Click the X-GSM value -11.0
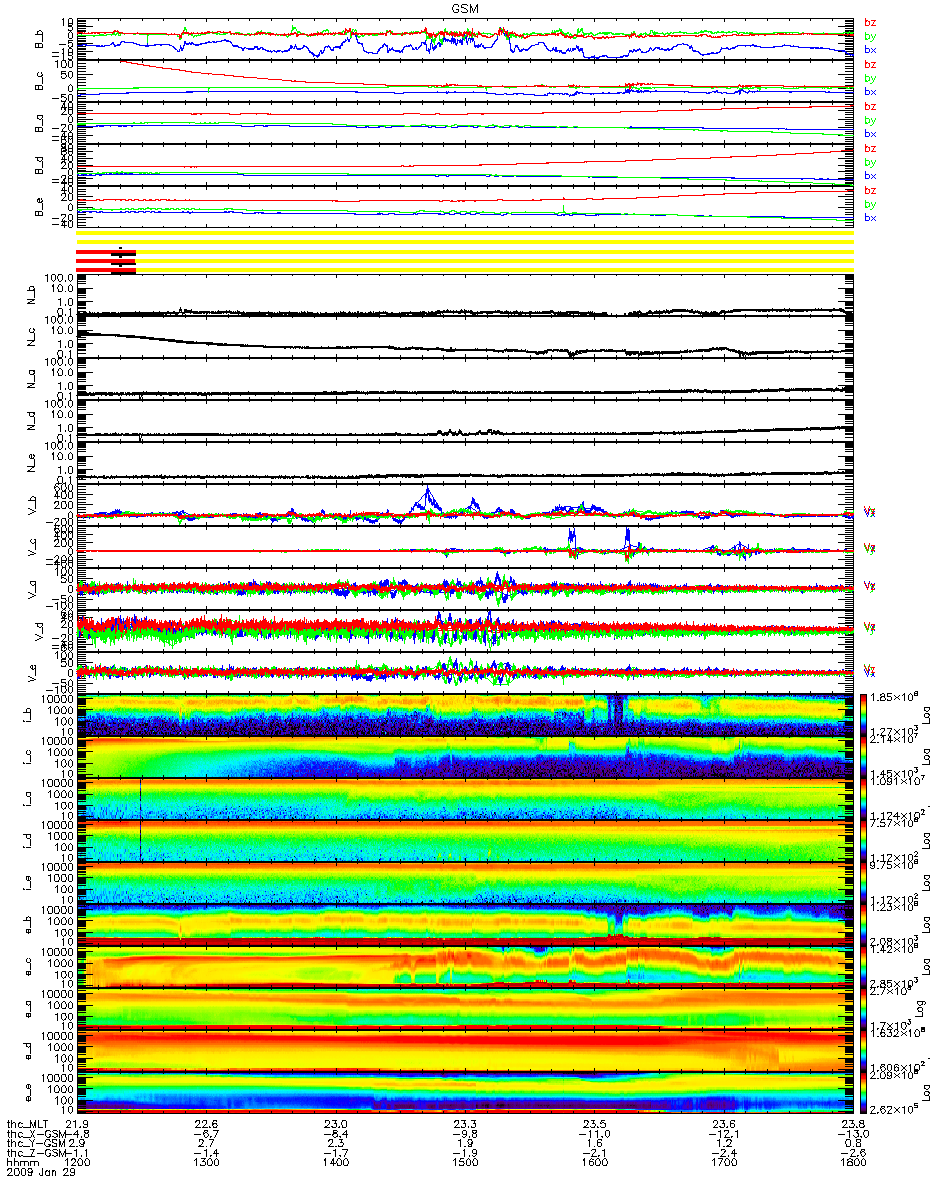 [594, 1133]
